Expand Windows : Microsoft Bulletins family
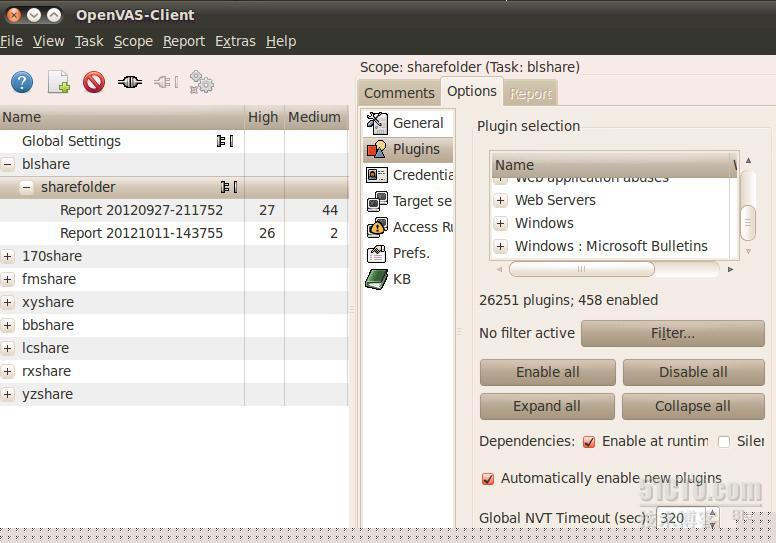 click(500, 246)
